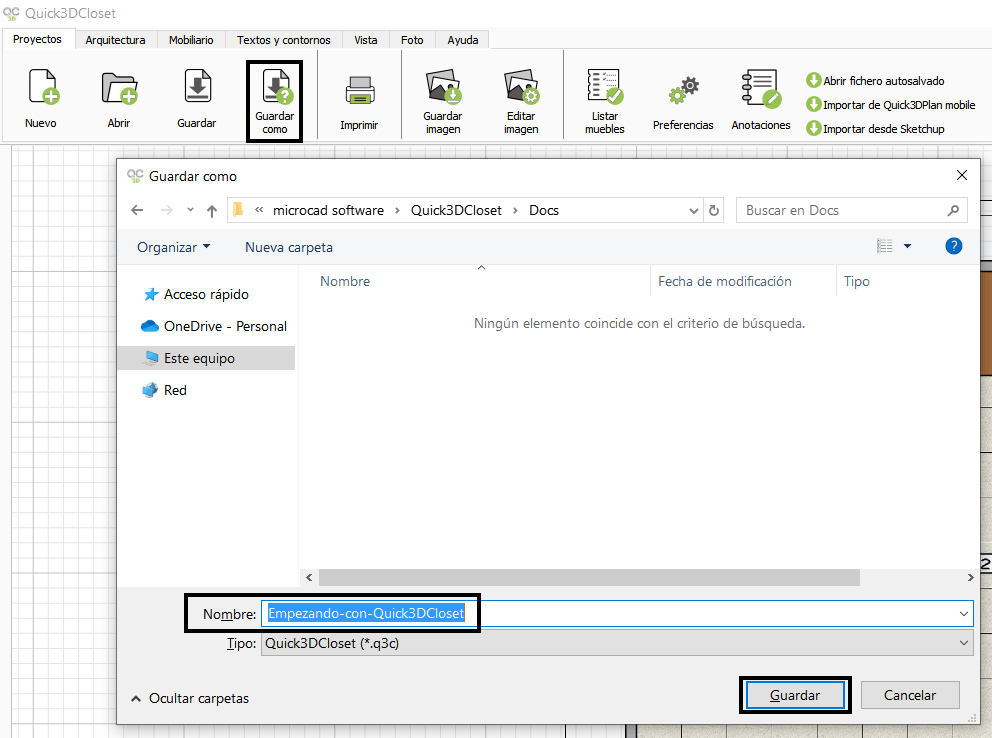992x738 pixels.
Task: Expand the address bar path dropdown
Action: tap(693, 211)
